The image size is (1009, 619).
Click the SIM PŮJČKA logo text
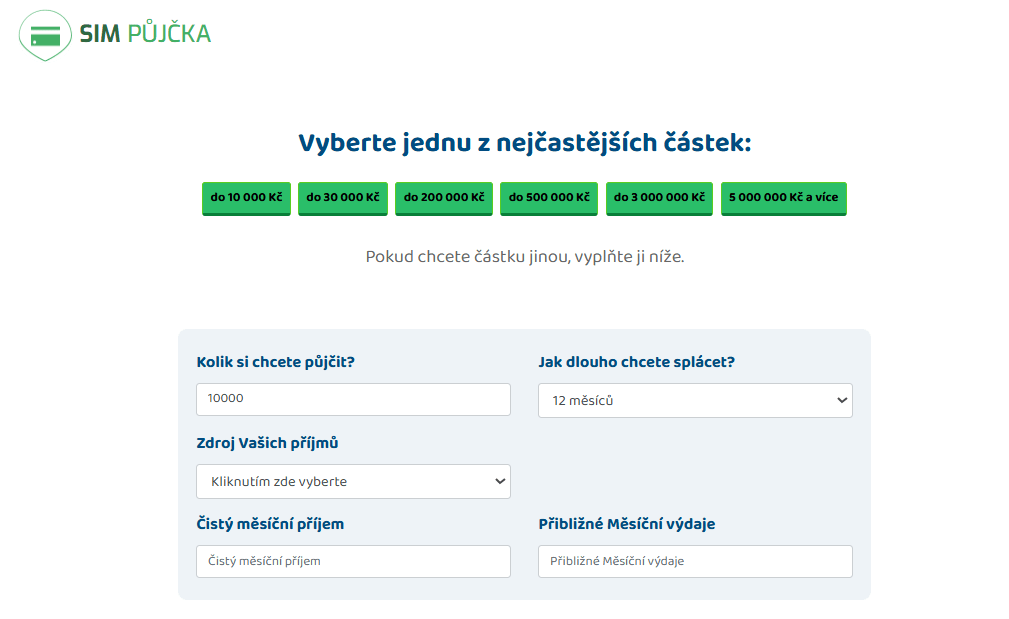click(145, 34)
